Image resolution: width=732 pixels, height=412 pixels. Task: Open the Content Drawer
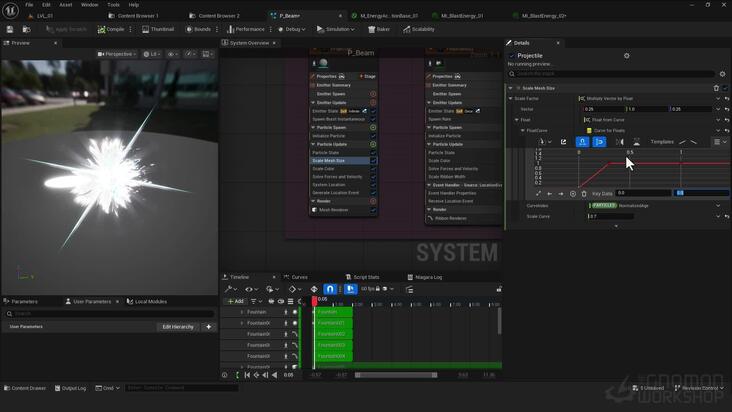pos(25,388)
